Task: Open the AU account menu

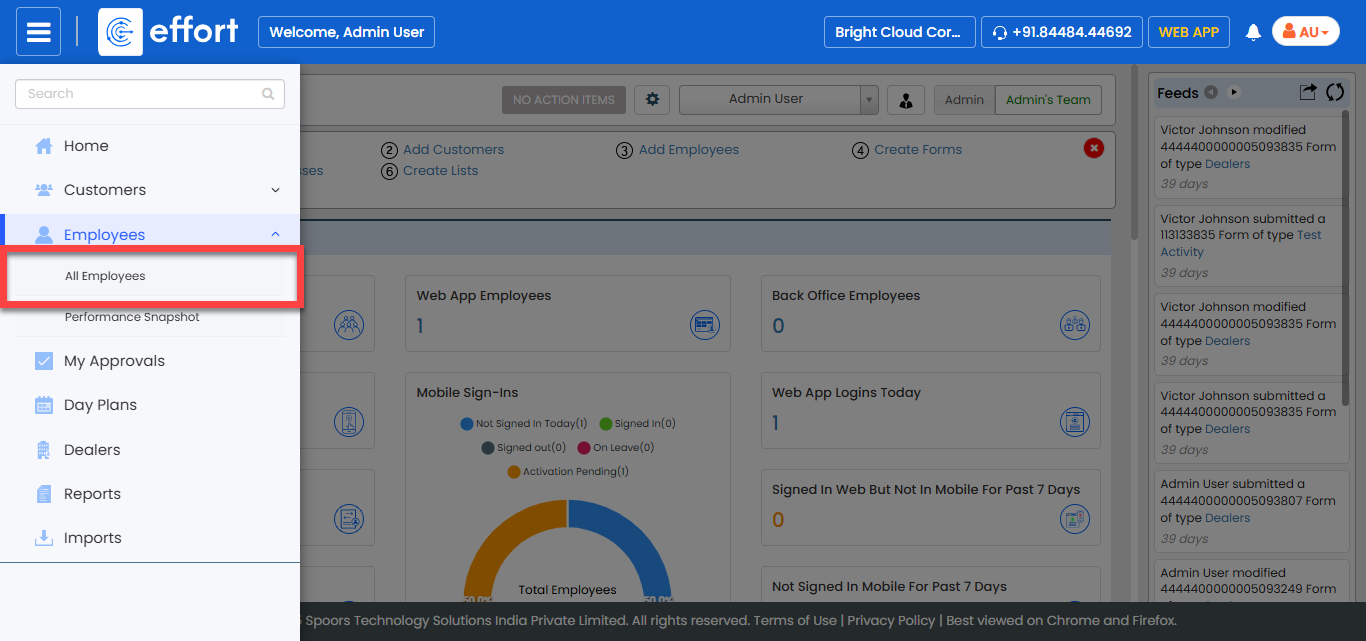Action: 1305,32
